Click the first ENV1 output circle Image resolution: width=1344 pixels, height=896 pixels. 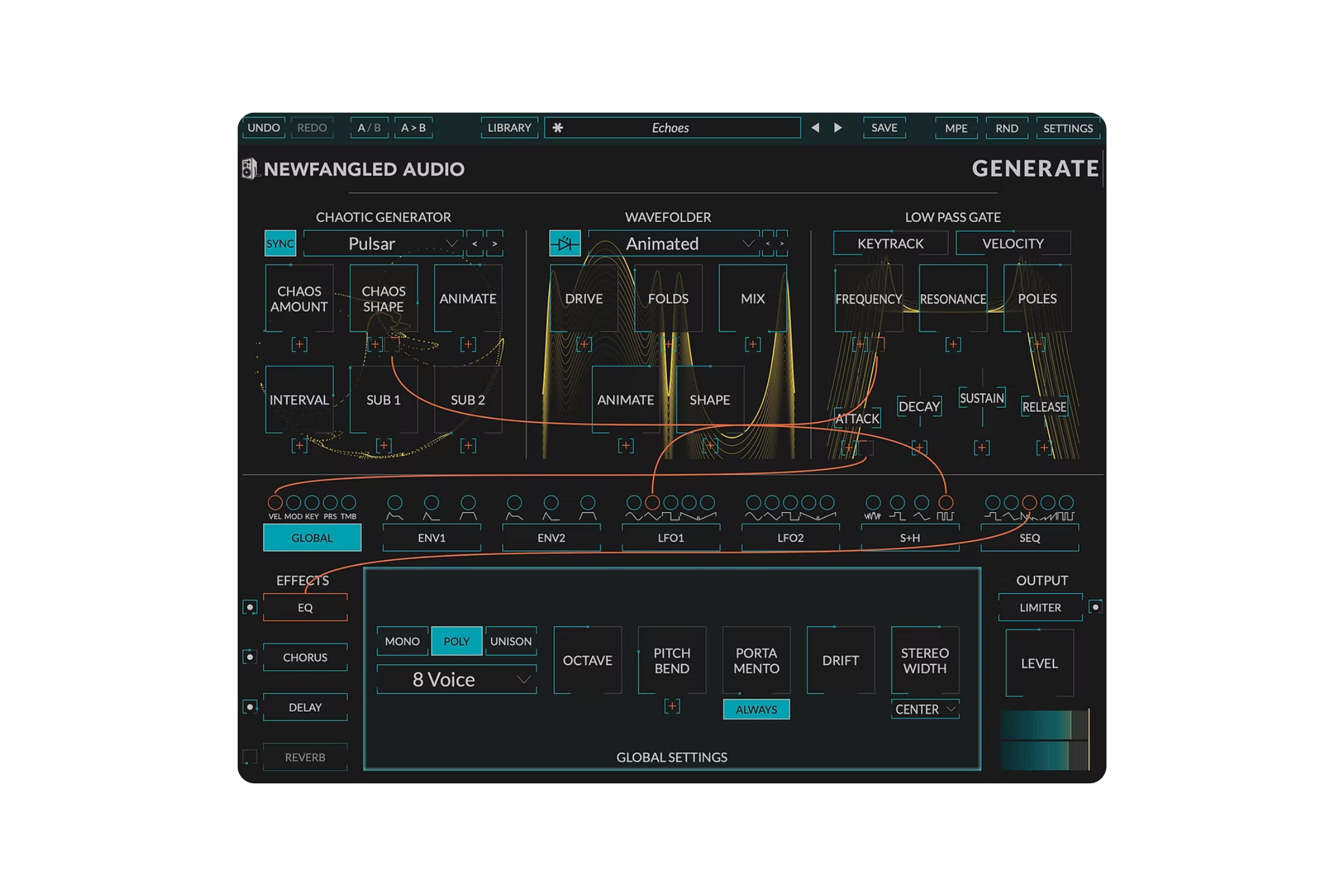pos(394,502)
